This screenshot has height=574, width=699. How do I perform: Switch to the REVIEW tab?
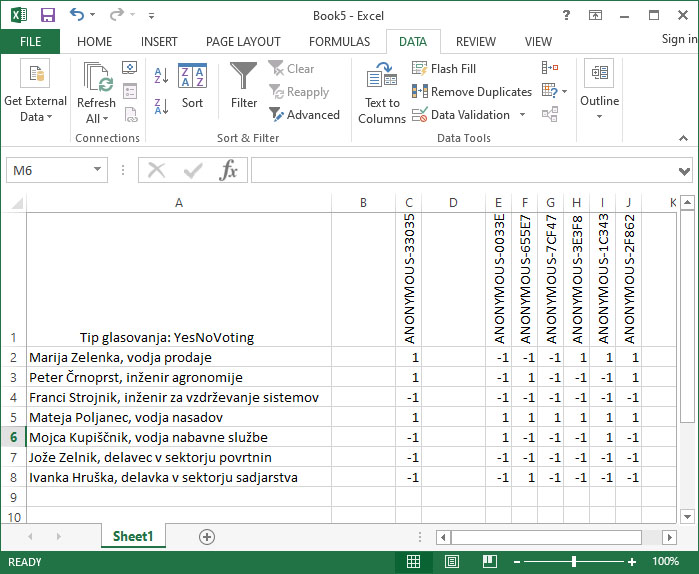pos(476,41)
